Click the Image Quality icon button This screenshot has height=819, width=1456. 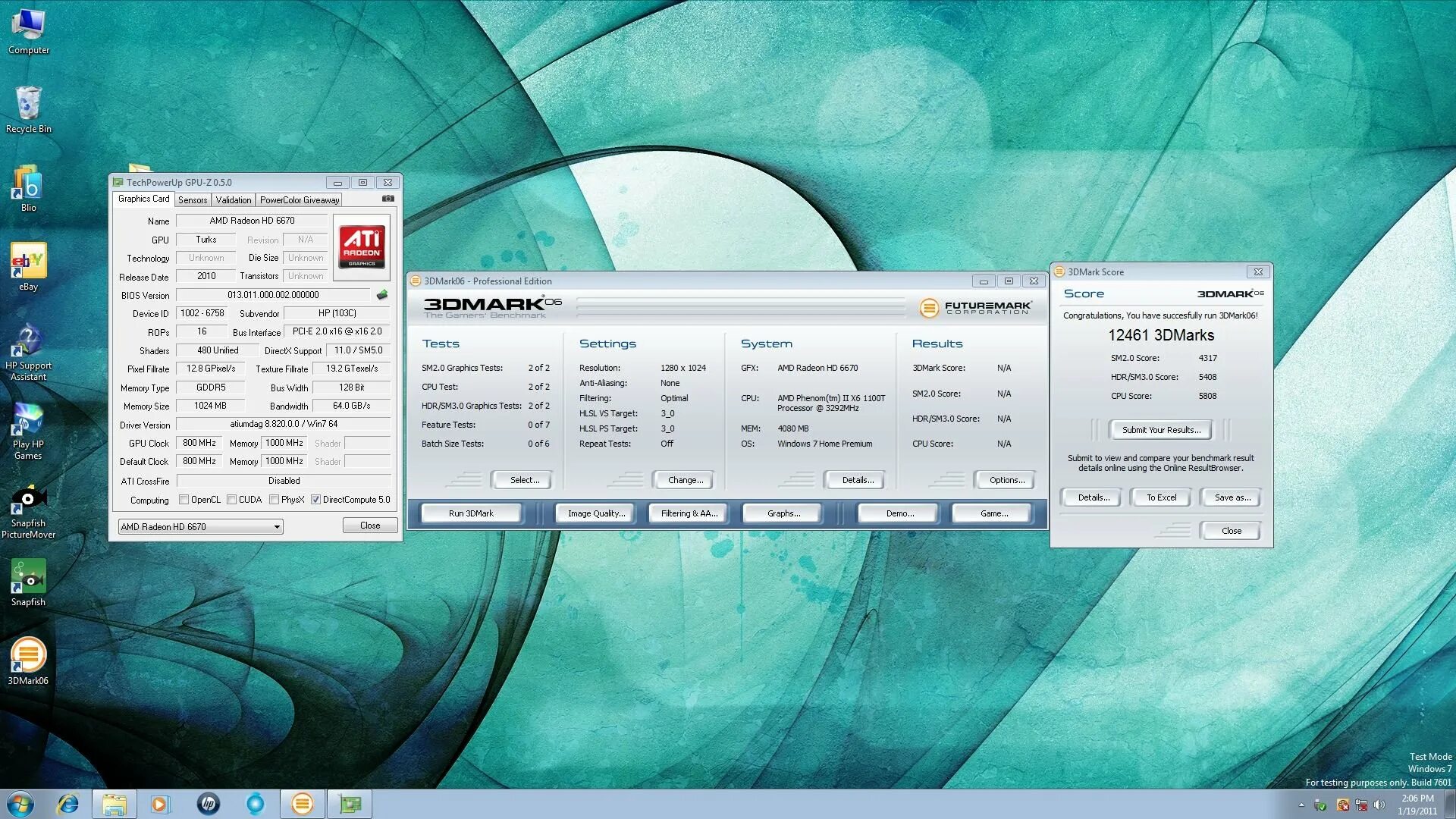click(596, 513)
